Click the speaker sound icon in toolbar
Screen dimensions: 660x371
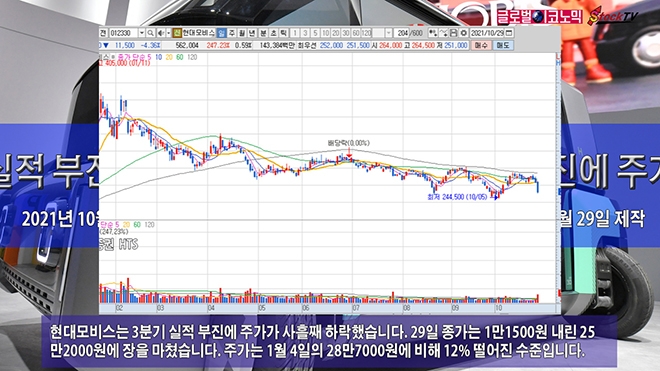161,33
